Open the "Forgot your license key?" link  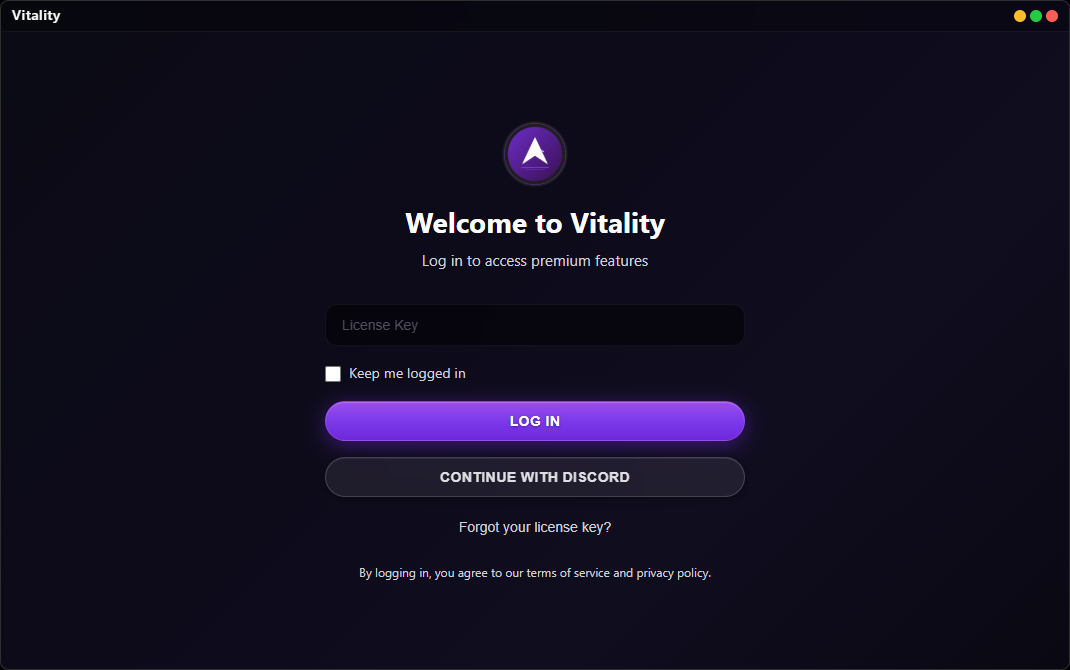pyautogui.click(x=535, y=527)
